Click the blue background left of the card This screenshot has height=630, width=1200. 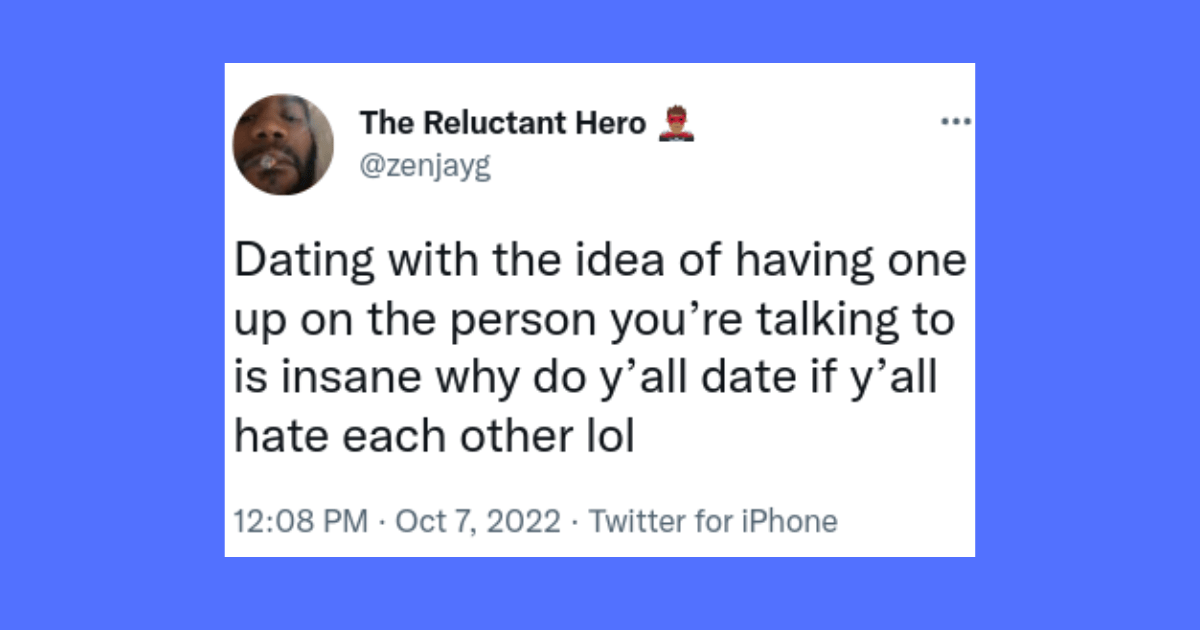click(x=112, y=315)
